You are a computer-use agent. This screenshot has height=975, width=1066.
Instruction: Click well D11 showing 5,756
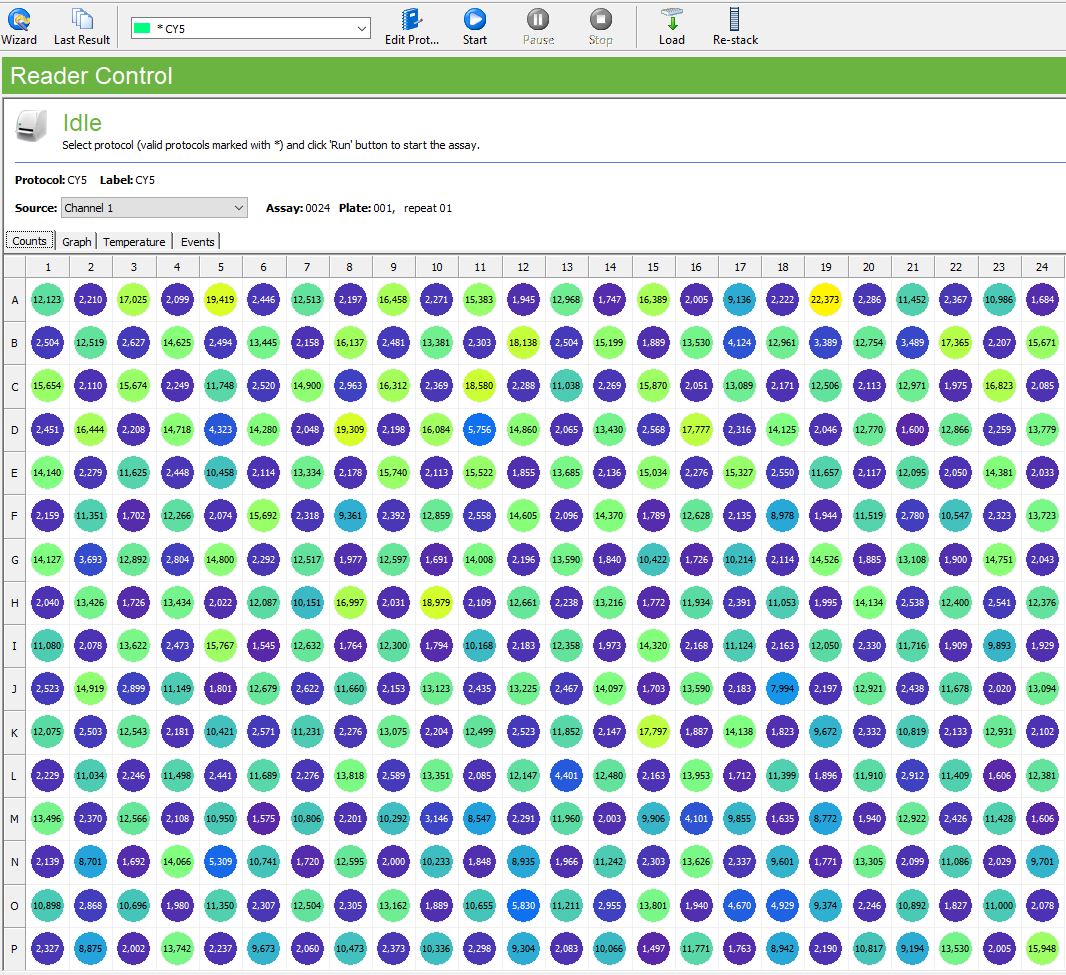point(480,429)
